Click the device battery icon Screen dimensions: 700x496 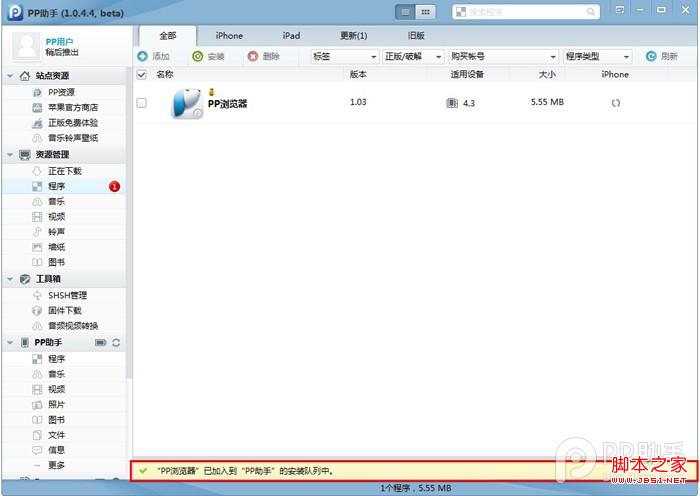[x=100, y=342]
